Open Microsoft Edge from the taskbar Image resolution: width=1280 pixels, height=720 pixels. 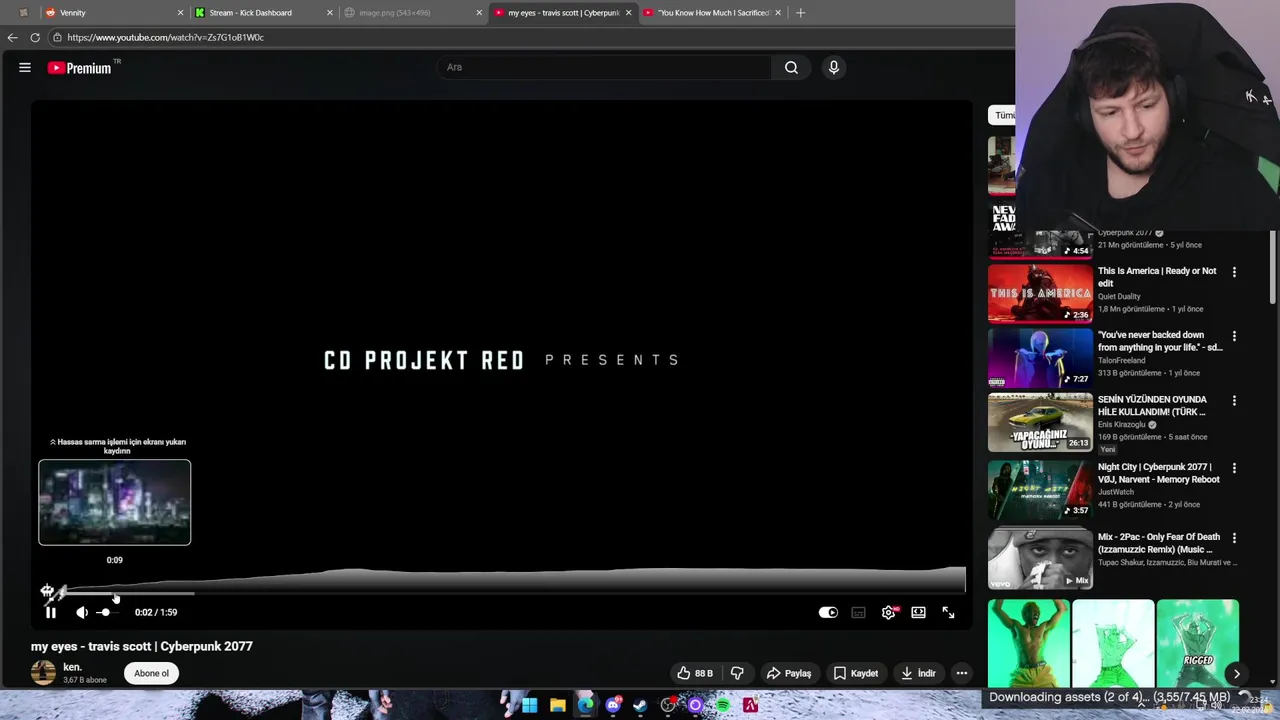point(585,705)
